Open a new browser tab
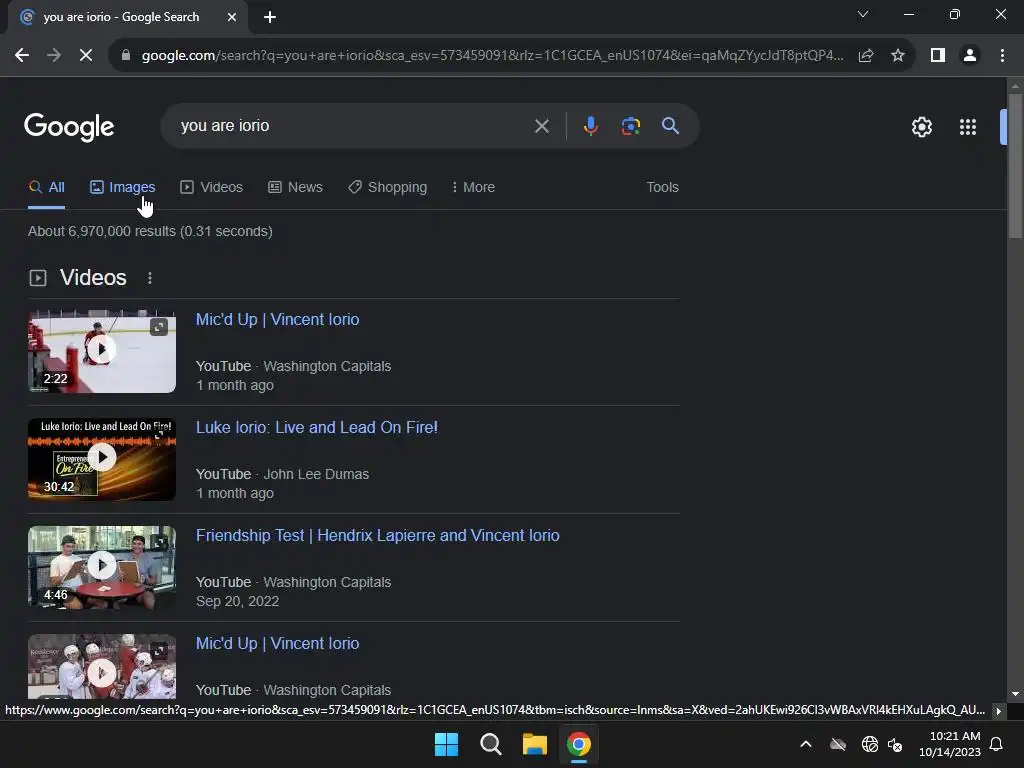 pyautogui.click(x=270, y=17)
